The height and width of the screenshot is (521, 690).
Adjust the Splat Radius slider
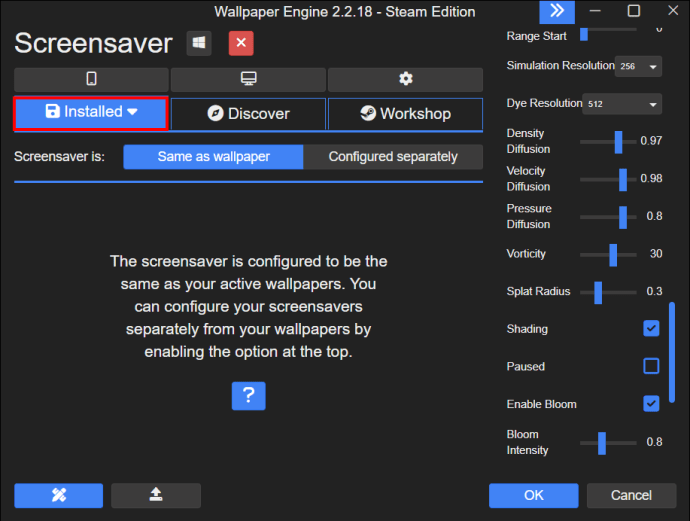(608, 293)
